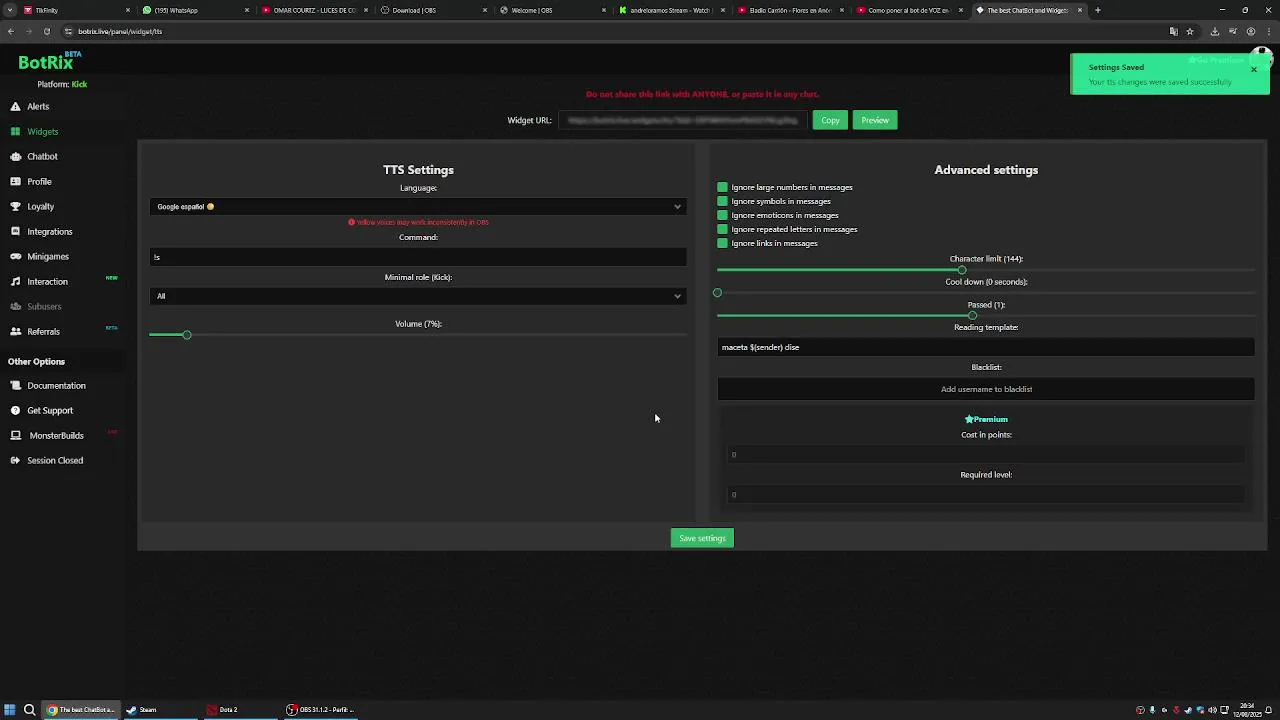Open the Language dropdown Google español
This screenshot has height=720, width=1280.
pyautogui.click(x=418, y=207)
